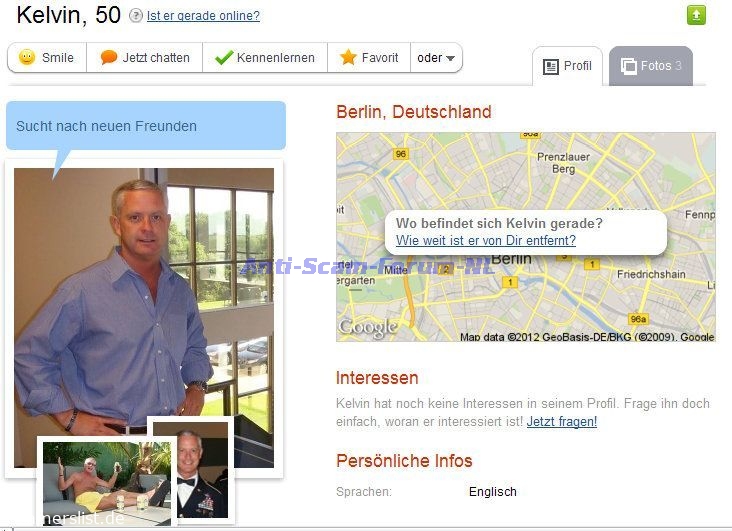Click the green checkmark Kennenlernen icon
The height and width of the screenshot is (531, 732).
click(x=224, y=57)
